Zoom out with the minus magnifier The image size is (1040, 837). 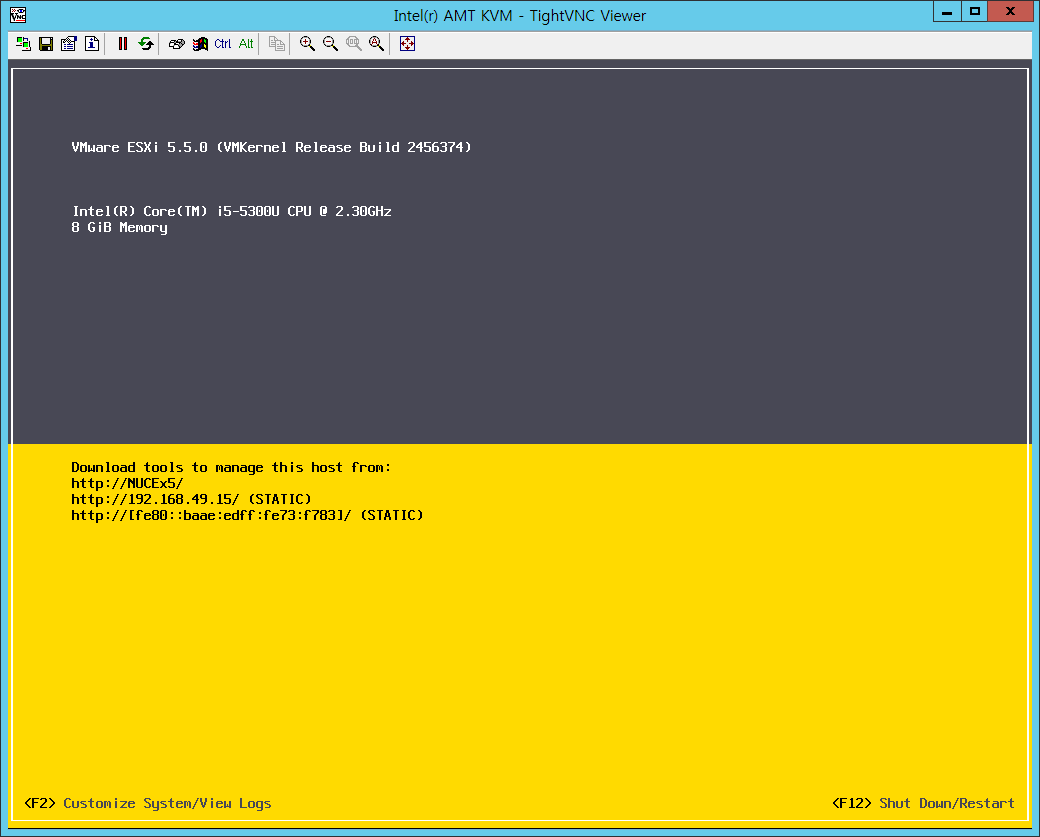click(x=330, y=44)
